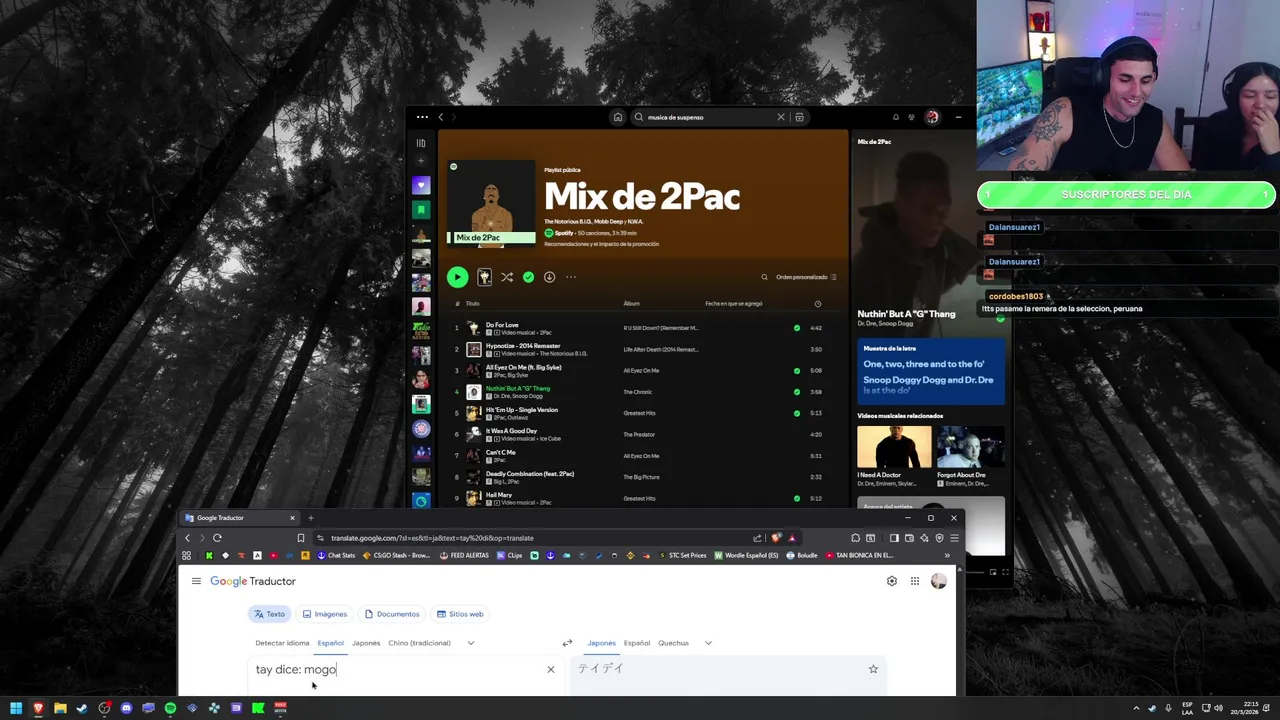The height and width of the screenshot is (720, 1280).
Task: Toggle the playlist saved-to-library green check
Action: 528,277
